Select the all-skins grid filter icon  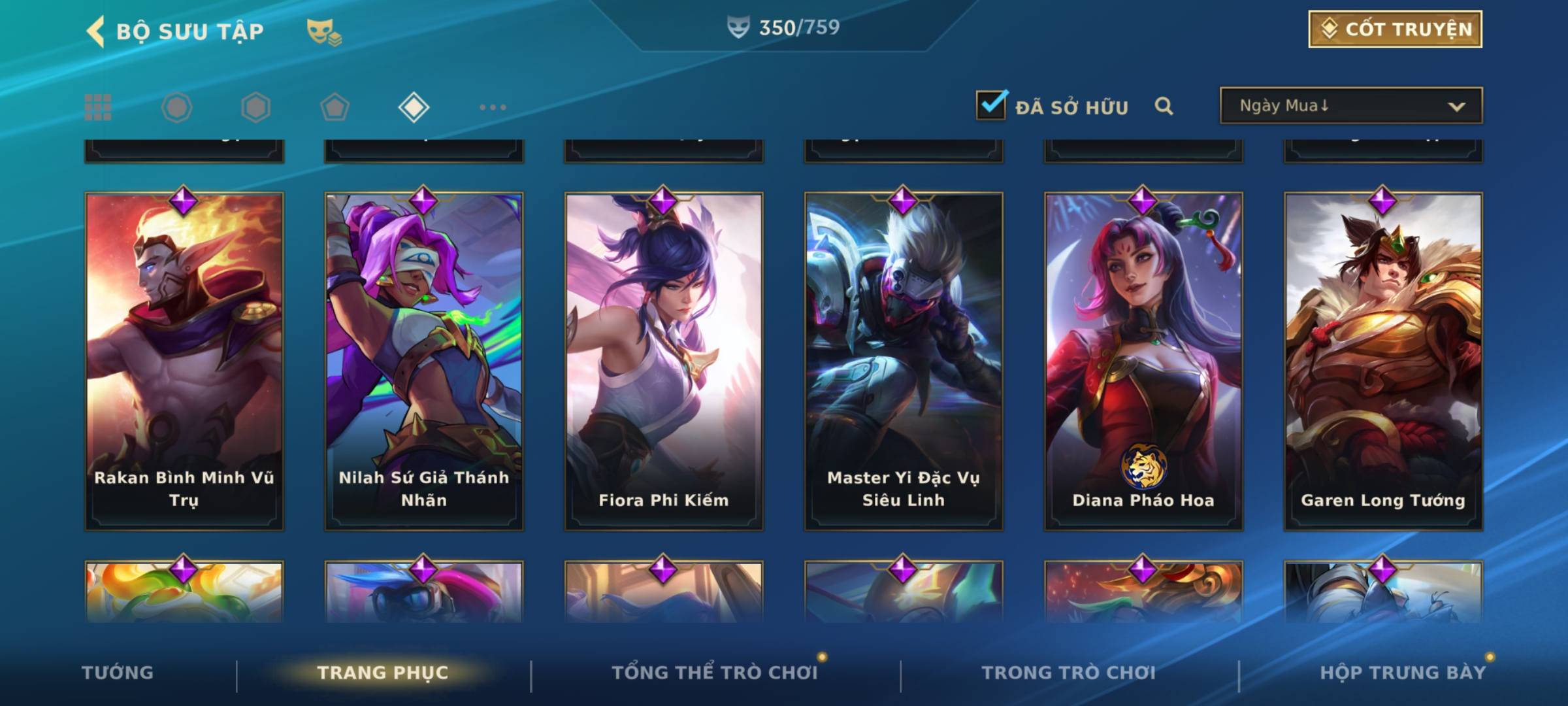click(98, 107)
